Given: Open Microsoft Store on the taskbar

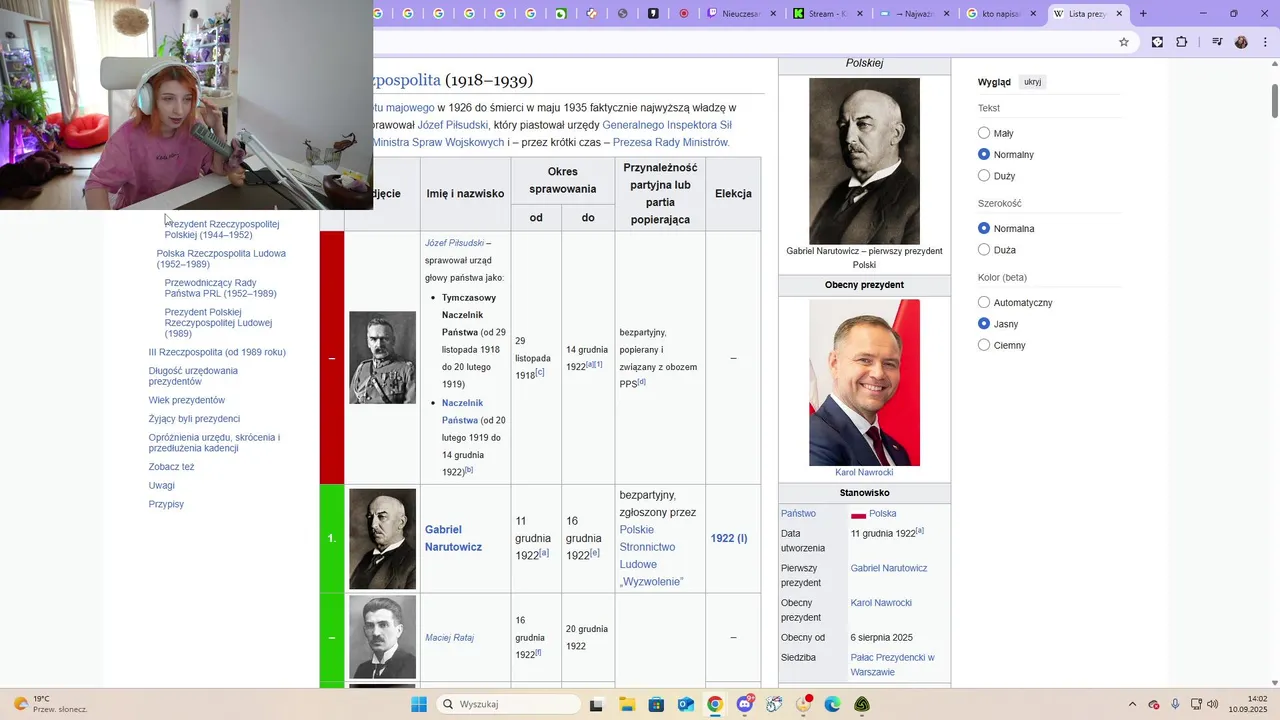Looking at the screenshot, I should 656,704.
